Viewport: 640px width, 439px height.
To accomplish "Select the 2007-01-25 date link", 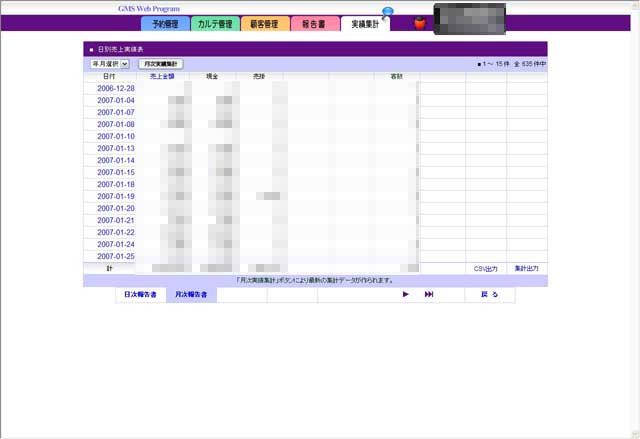I will click(x=116, y=256).
